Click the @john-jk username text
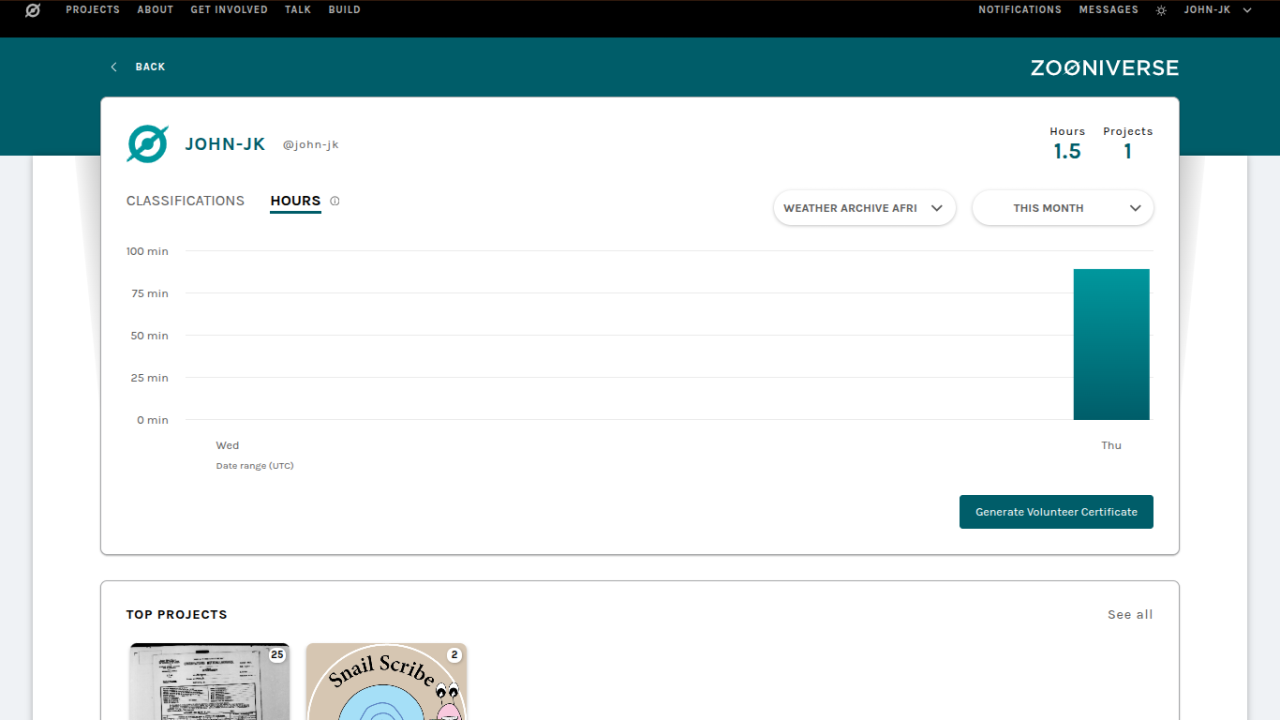 click(310, 145)
